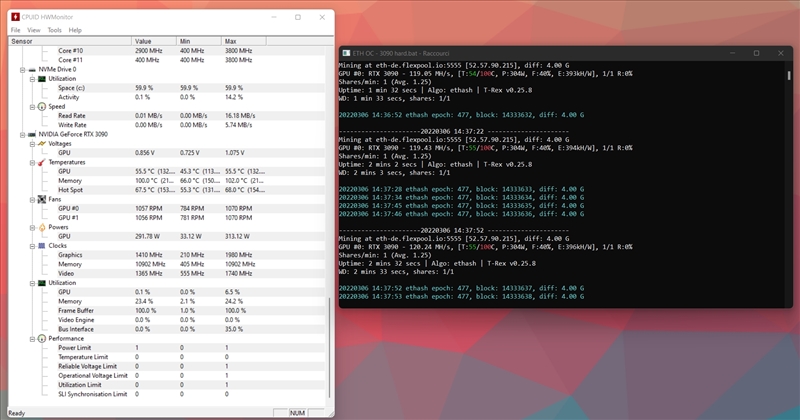Collapse the Voltages group
This screenshot has height=420, width=800.
(x=32, y=144)
